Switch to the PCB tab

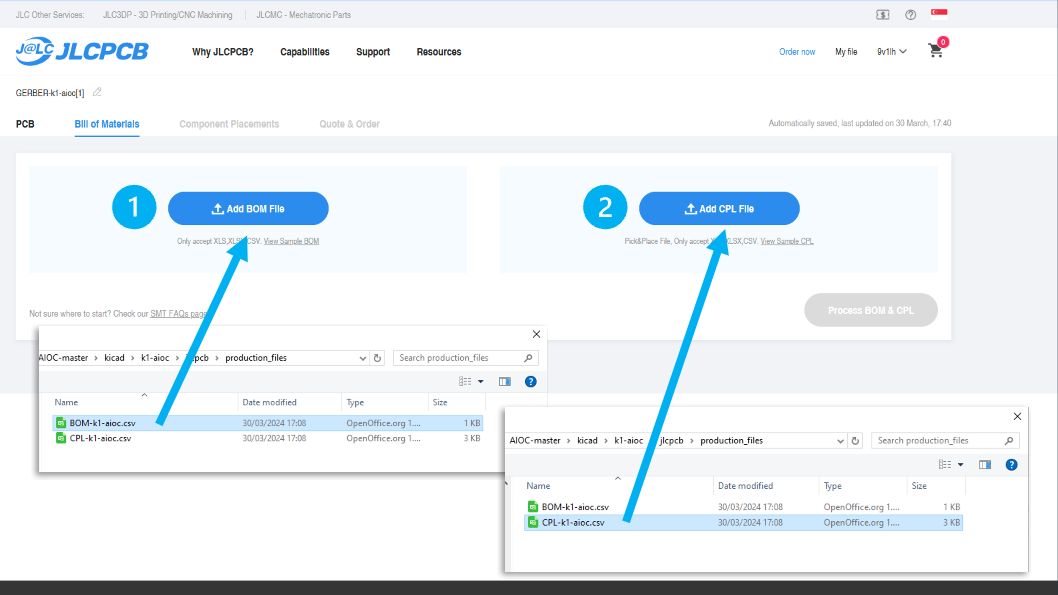(x=25, y=124)
